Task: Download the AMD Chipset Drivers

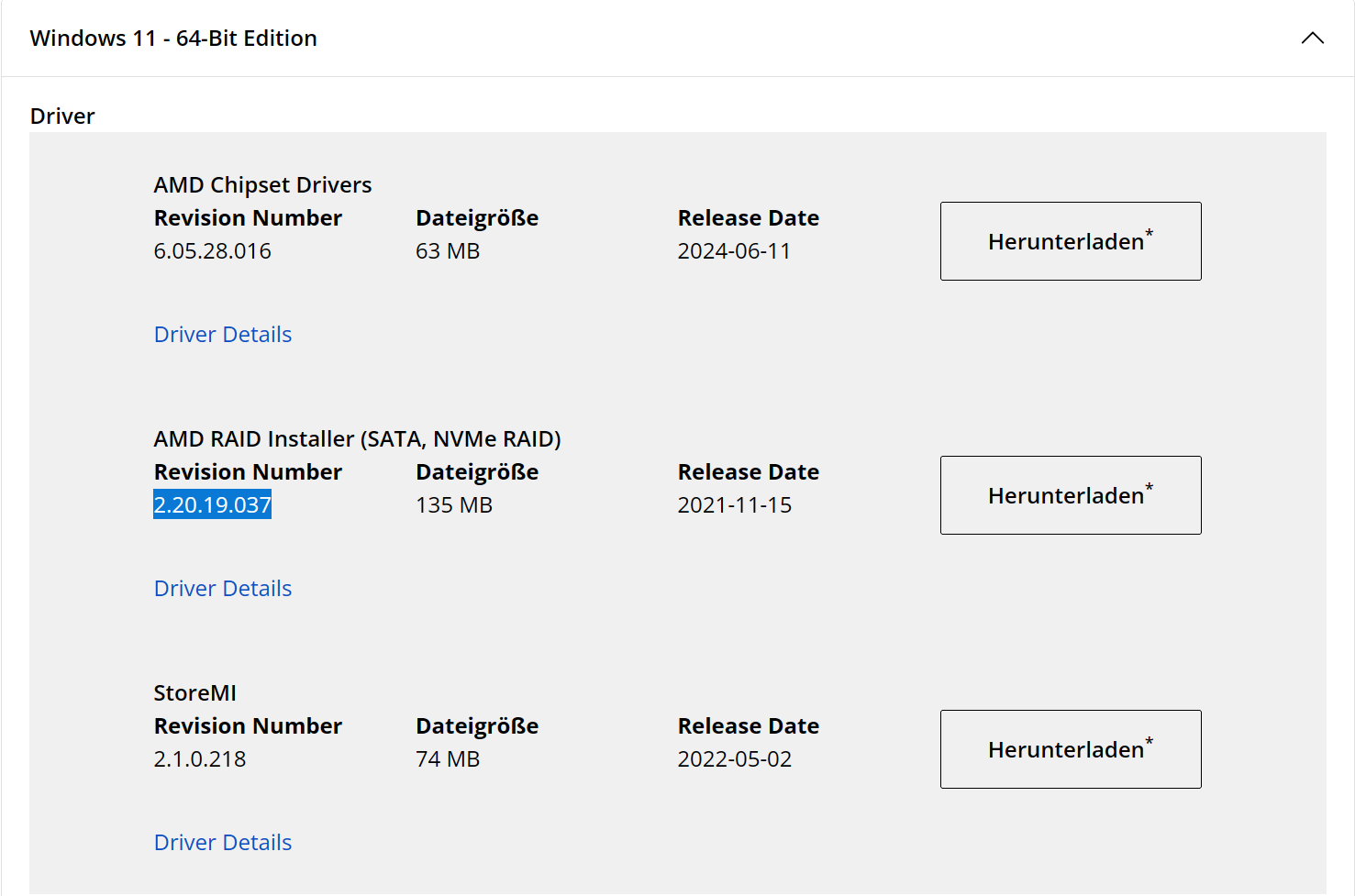Action: pyautogui.click(x=1070, y=241)
